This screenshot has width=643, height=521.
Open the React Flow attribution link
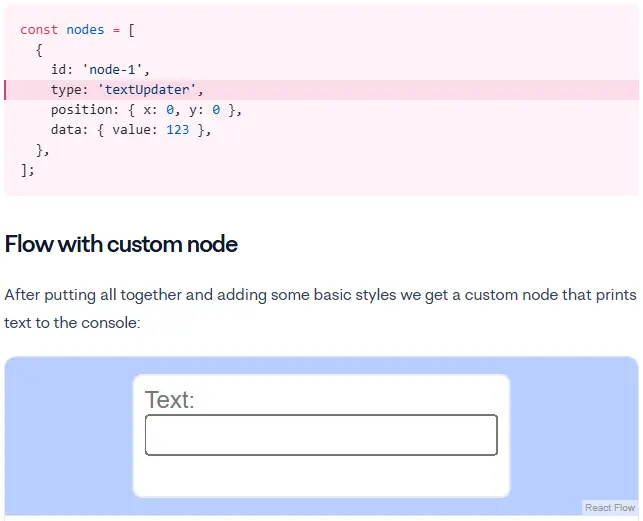pos(610,508)
